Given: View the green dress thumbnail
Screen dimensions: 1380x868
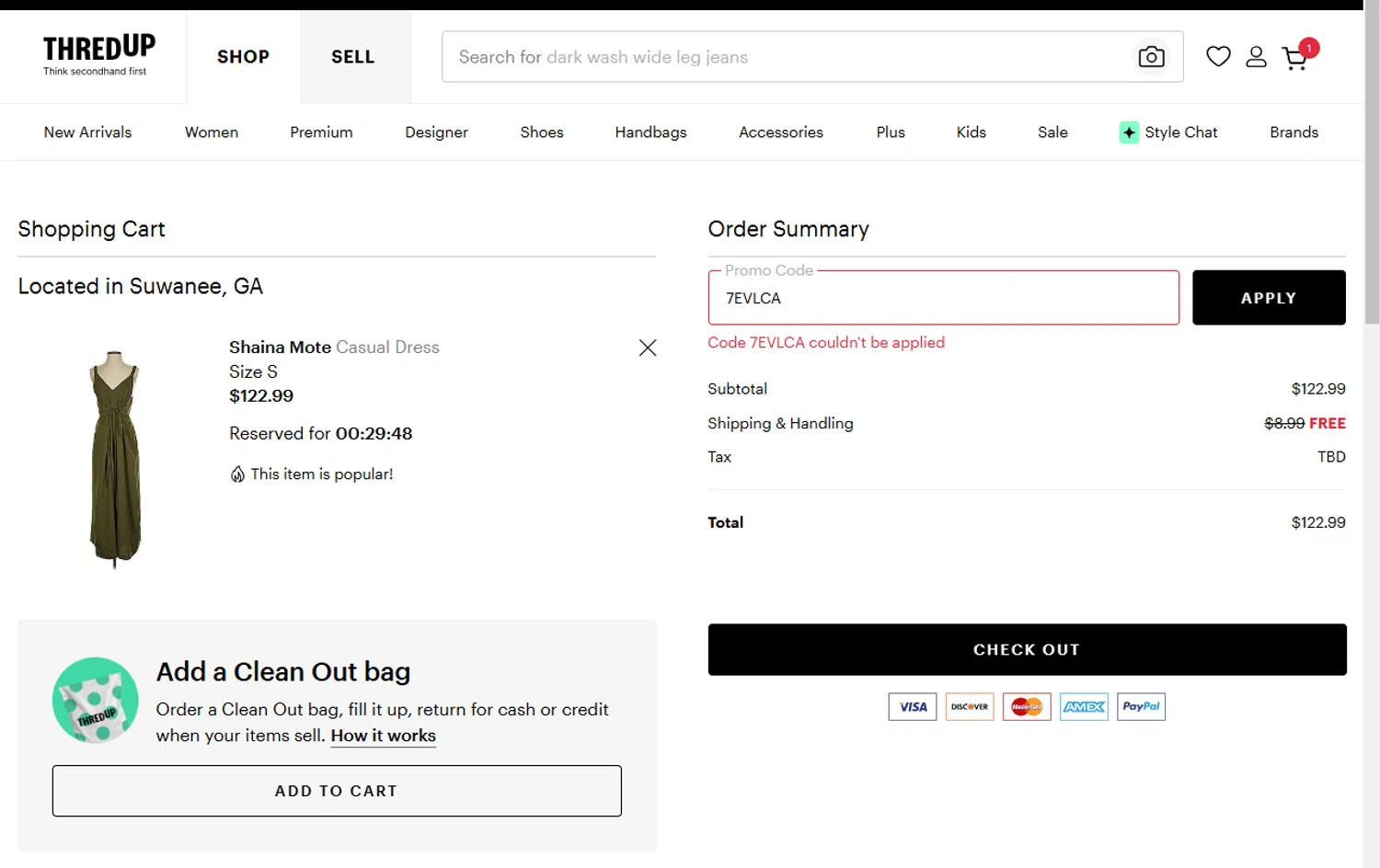Looking at the screenshot, I should [116, 457].
